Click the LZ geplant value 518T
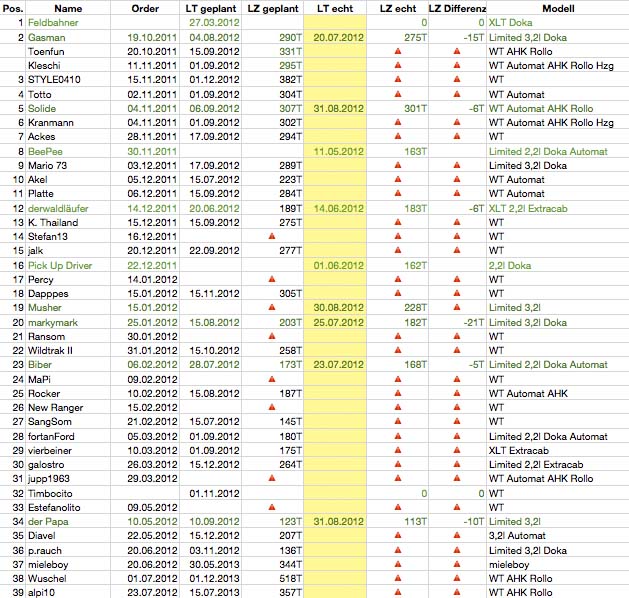The image size is (629, 598). point(290,578)
